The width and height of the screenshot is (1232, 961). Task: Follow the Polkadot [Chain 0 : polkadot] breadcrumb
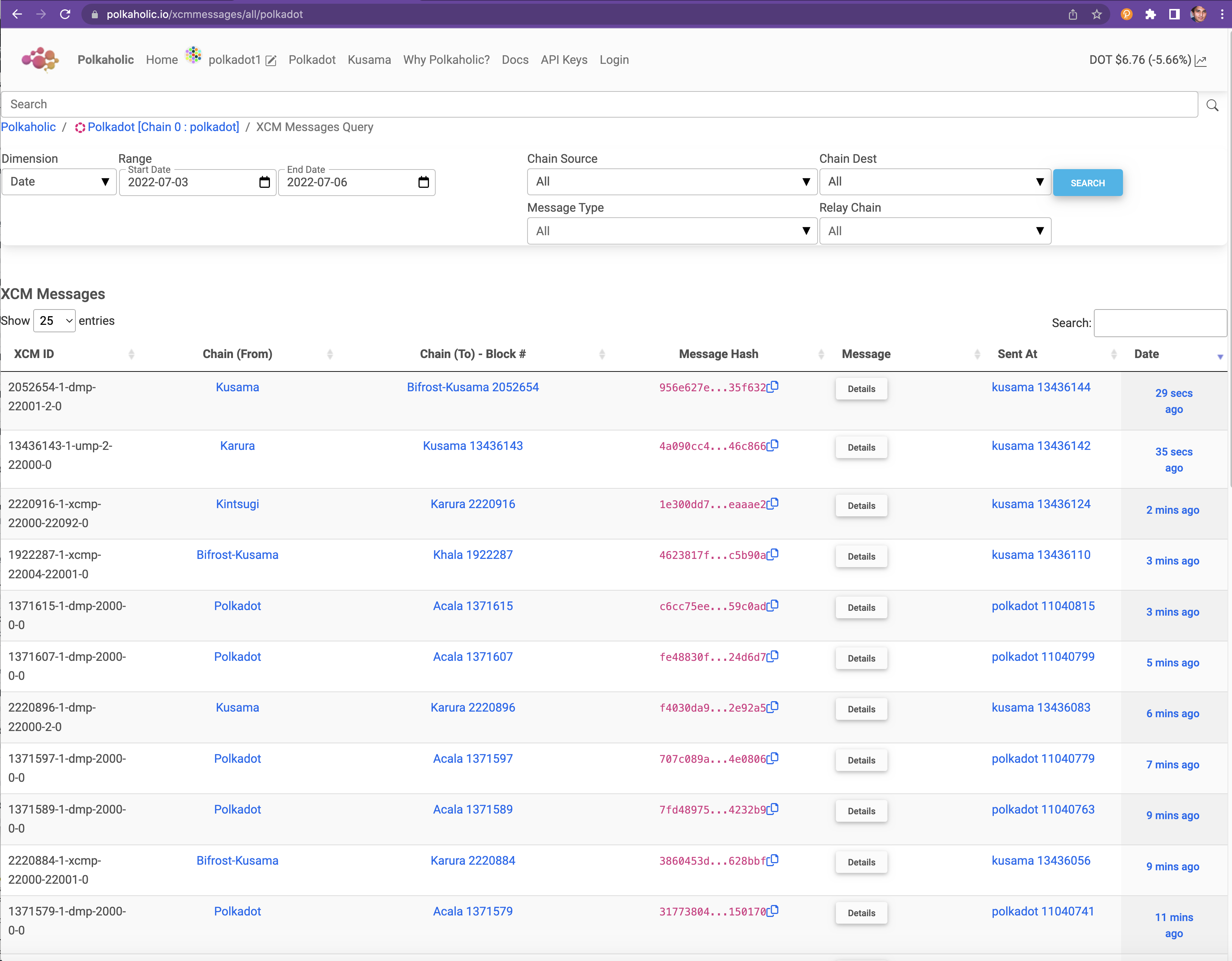pos(157,127)
